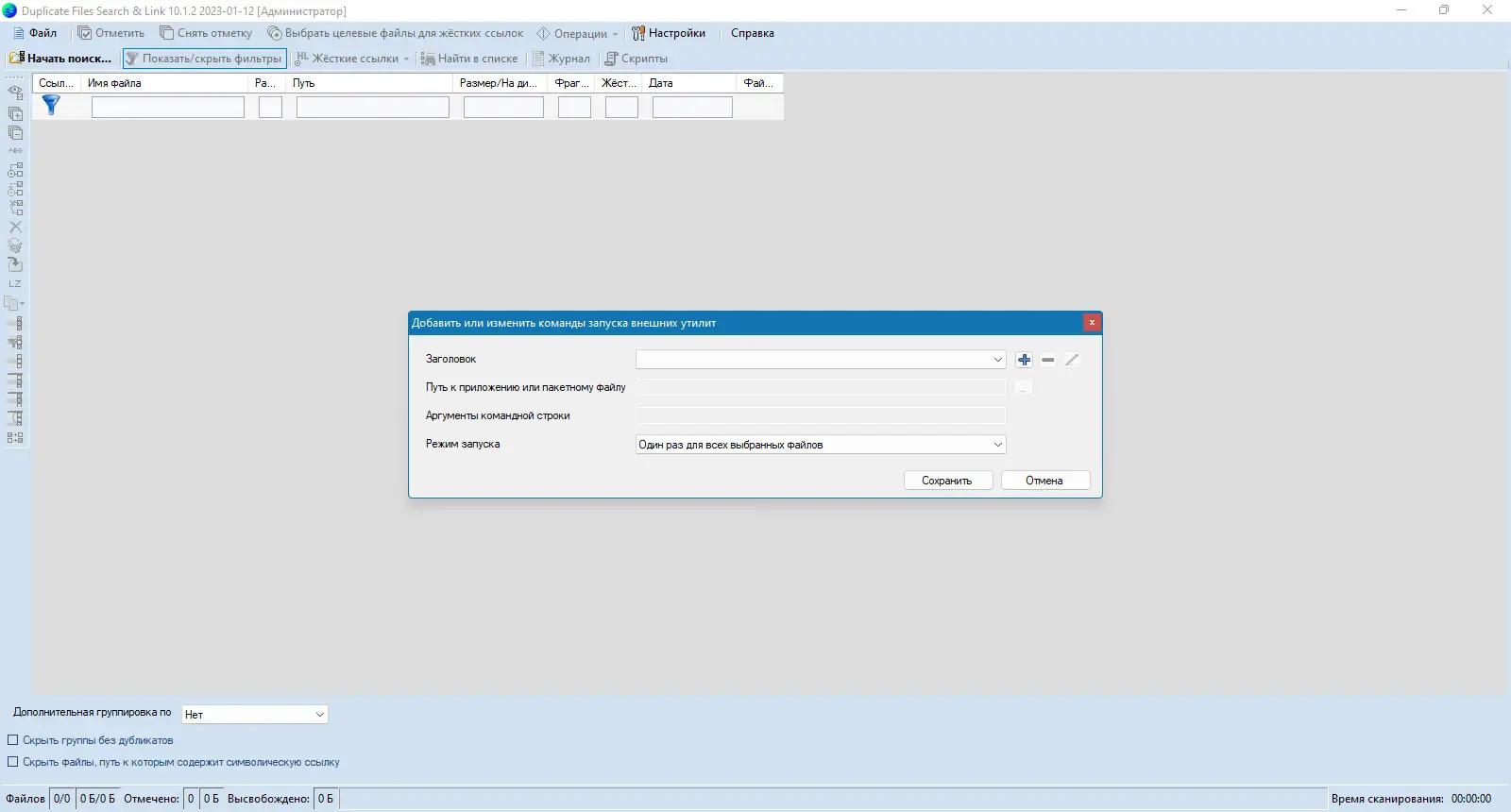Click the funnel-with-column icon in left sidebar
The height and width of the screenshot is (812, 1511).
tap(15, 342)
